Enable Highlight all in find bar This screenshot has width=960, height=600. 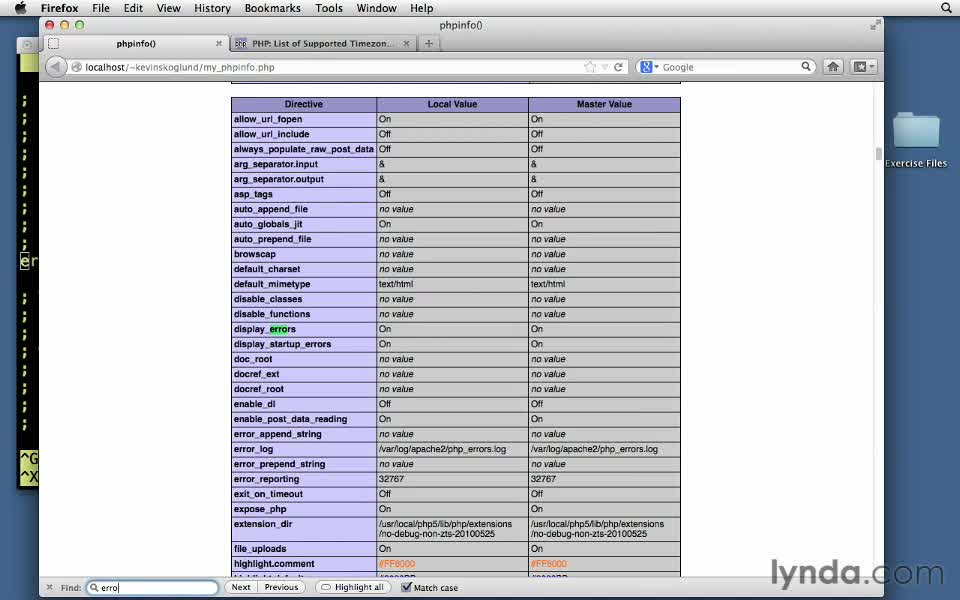[352, 587]
